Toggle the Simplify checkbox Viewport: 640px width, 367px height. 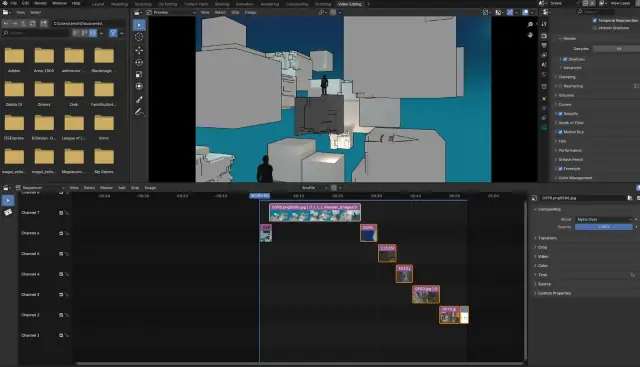point(560,114)
